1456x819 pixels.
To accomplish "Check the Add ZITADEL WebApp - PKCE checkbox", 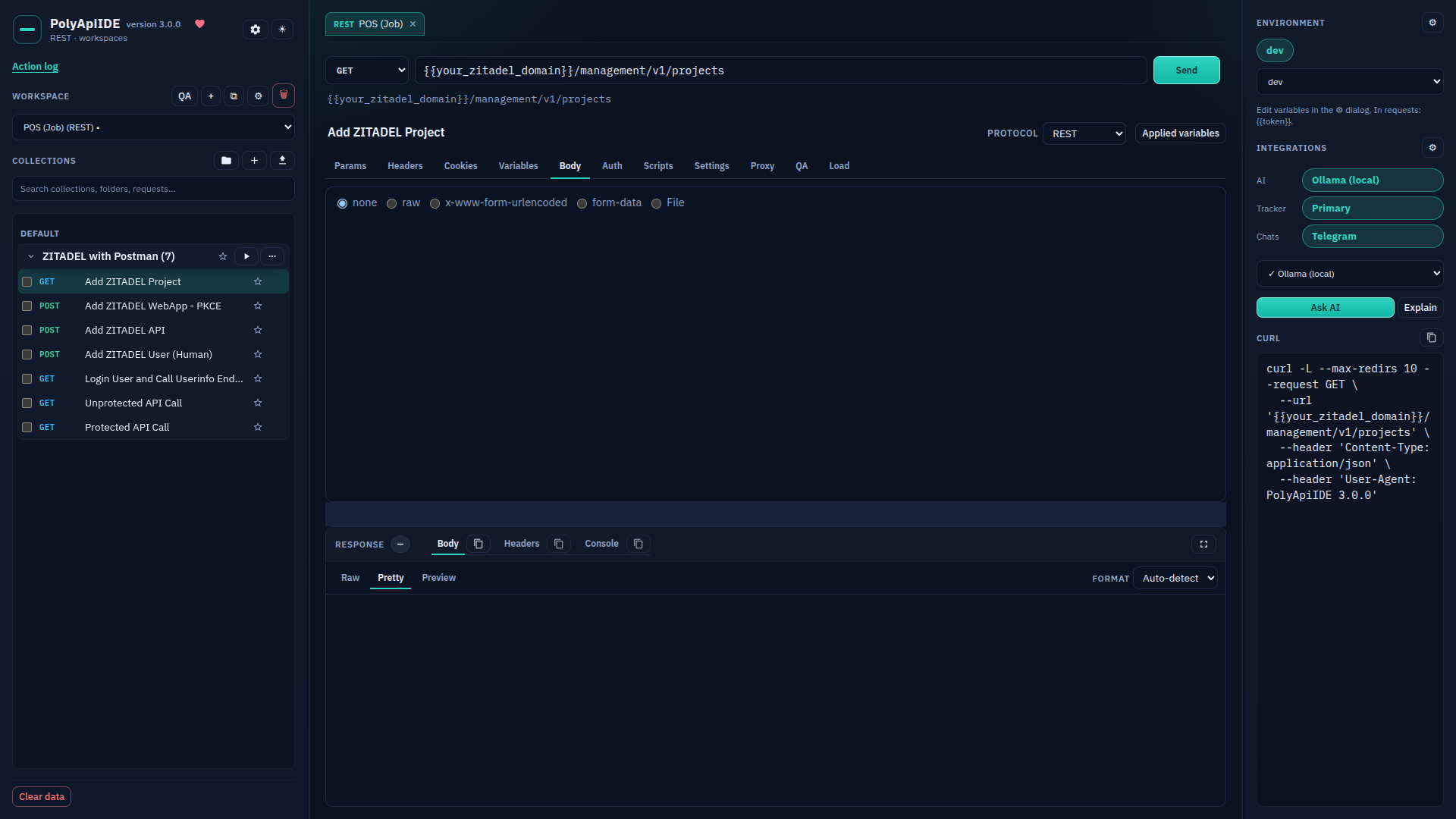I will click(27, 306).
